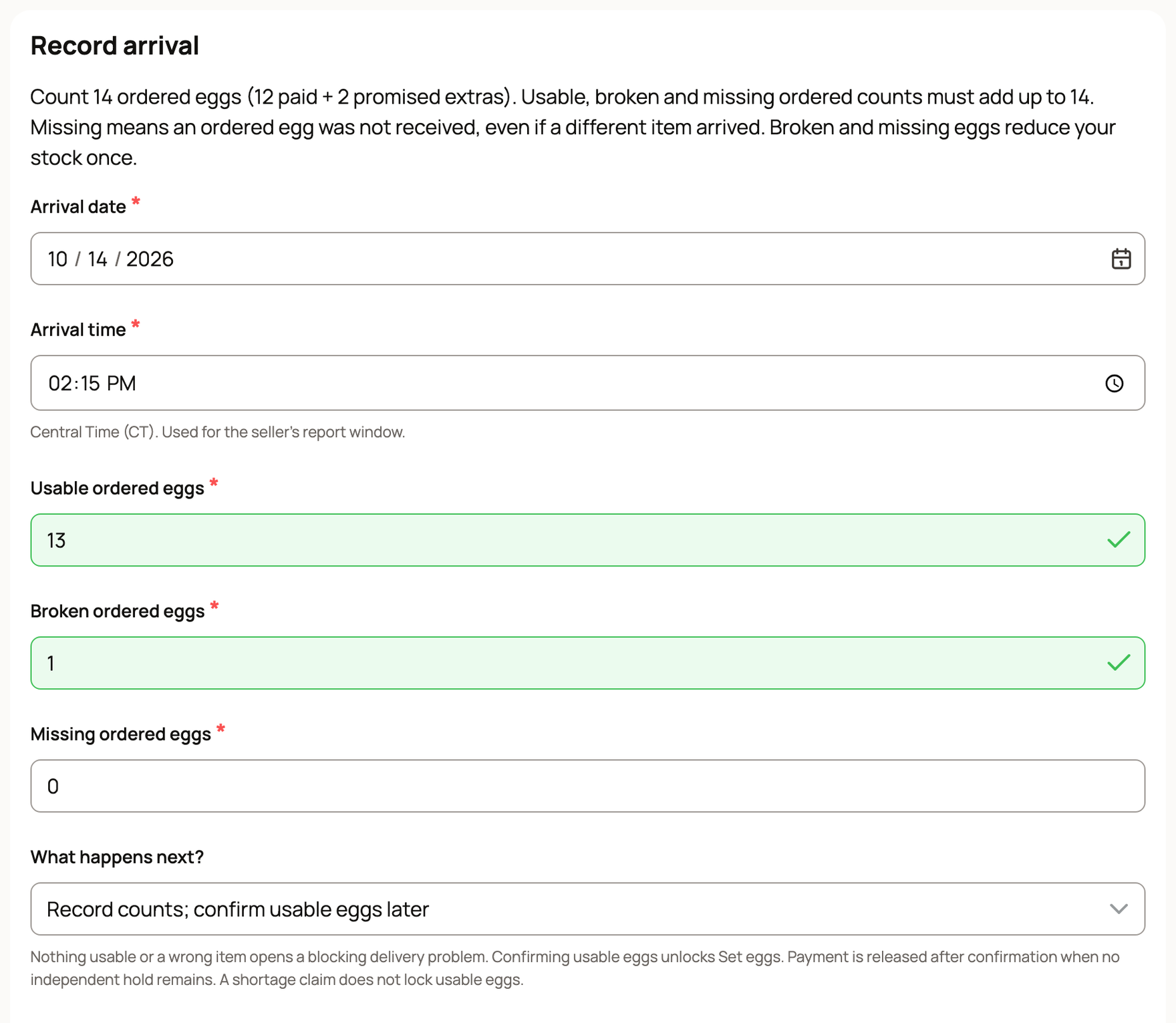This screenshot has height=1023, width=1176.
Task: Select the minutes '15' in Arrival time
Action: [90, 383]
